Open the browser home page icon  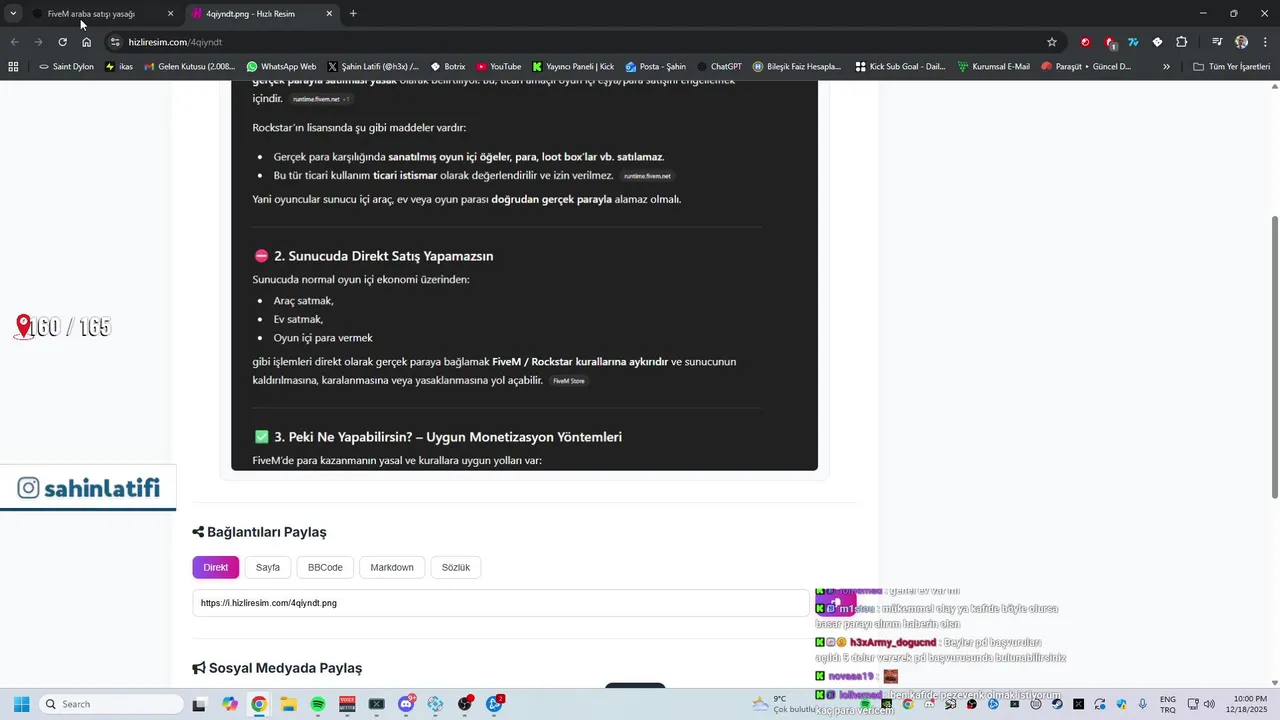pyautogui.click(x=86, y=42)
